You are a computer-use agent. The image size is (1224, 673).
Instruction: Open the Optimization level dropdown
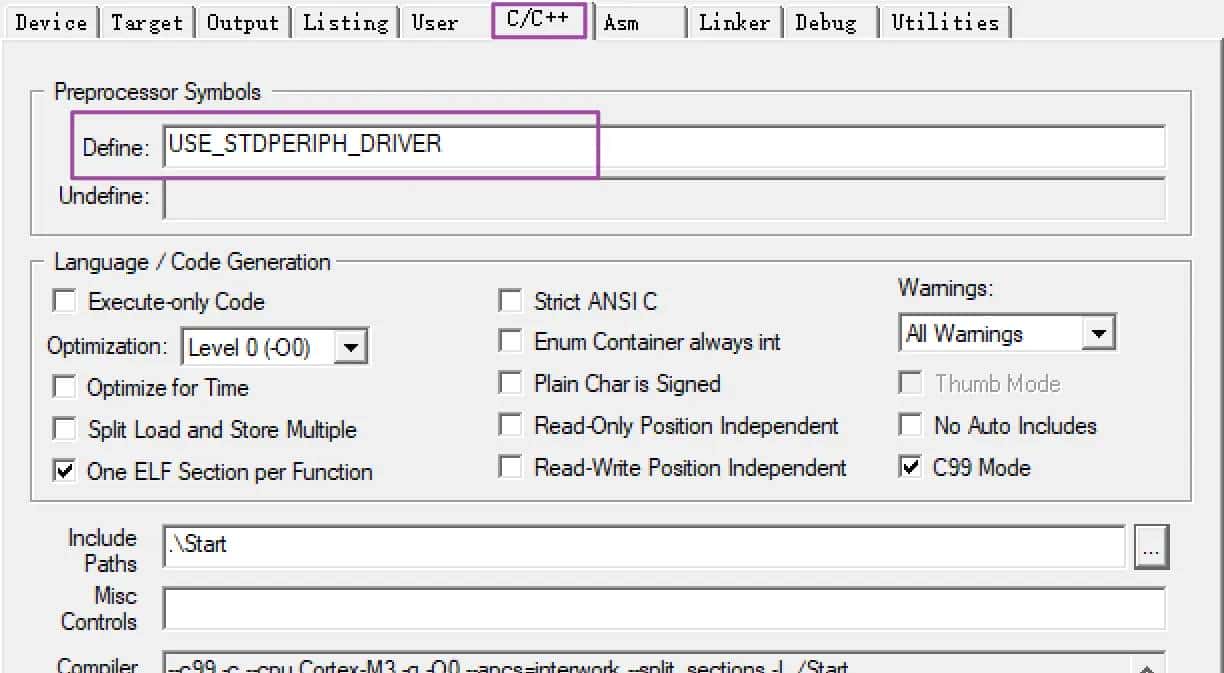coord(351,348)
